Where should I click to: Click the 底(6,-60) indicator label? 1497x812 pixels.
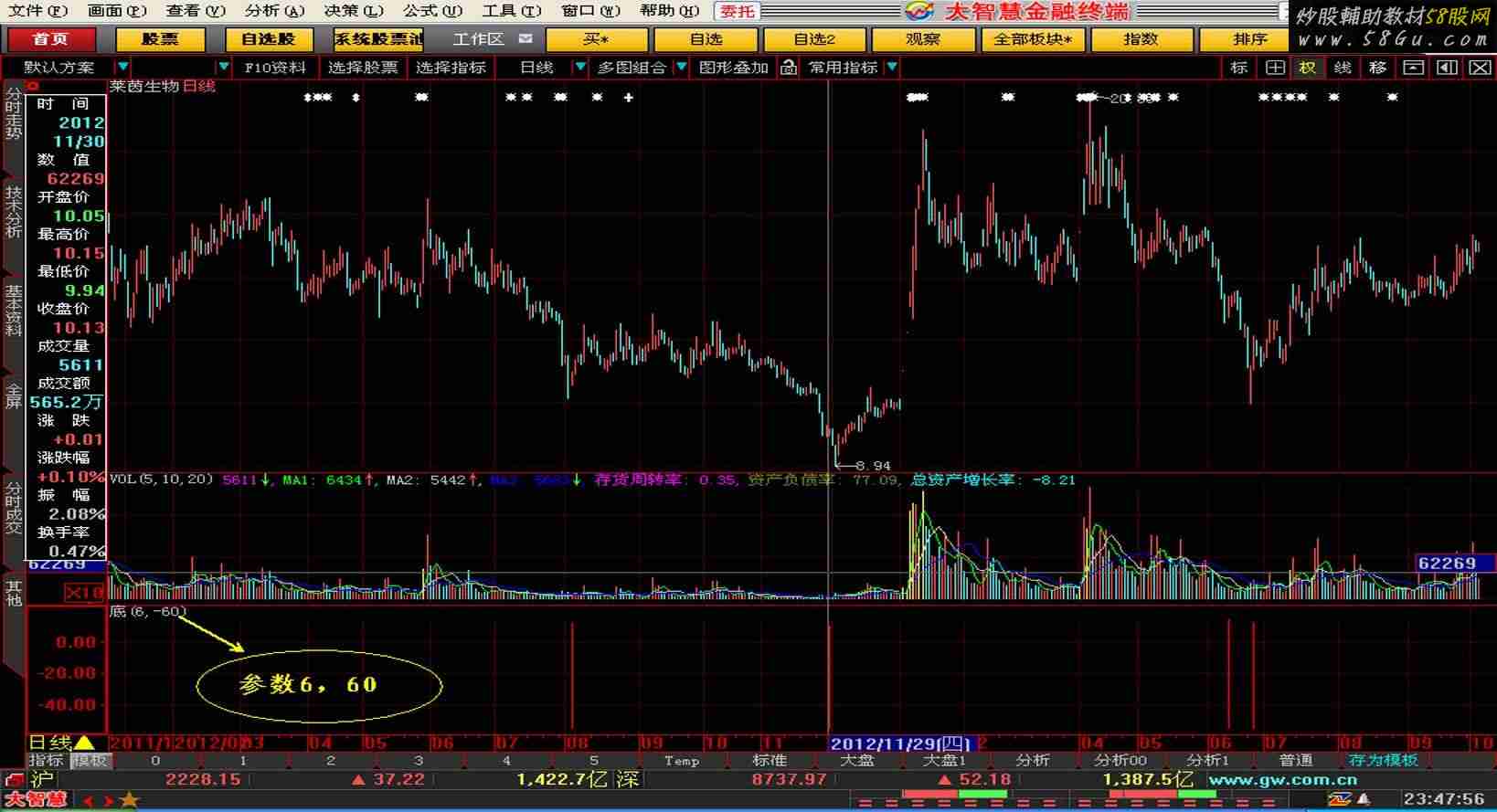pyautogui.click(x=148, y=611)
